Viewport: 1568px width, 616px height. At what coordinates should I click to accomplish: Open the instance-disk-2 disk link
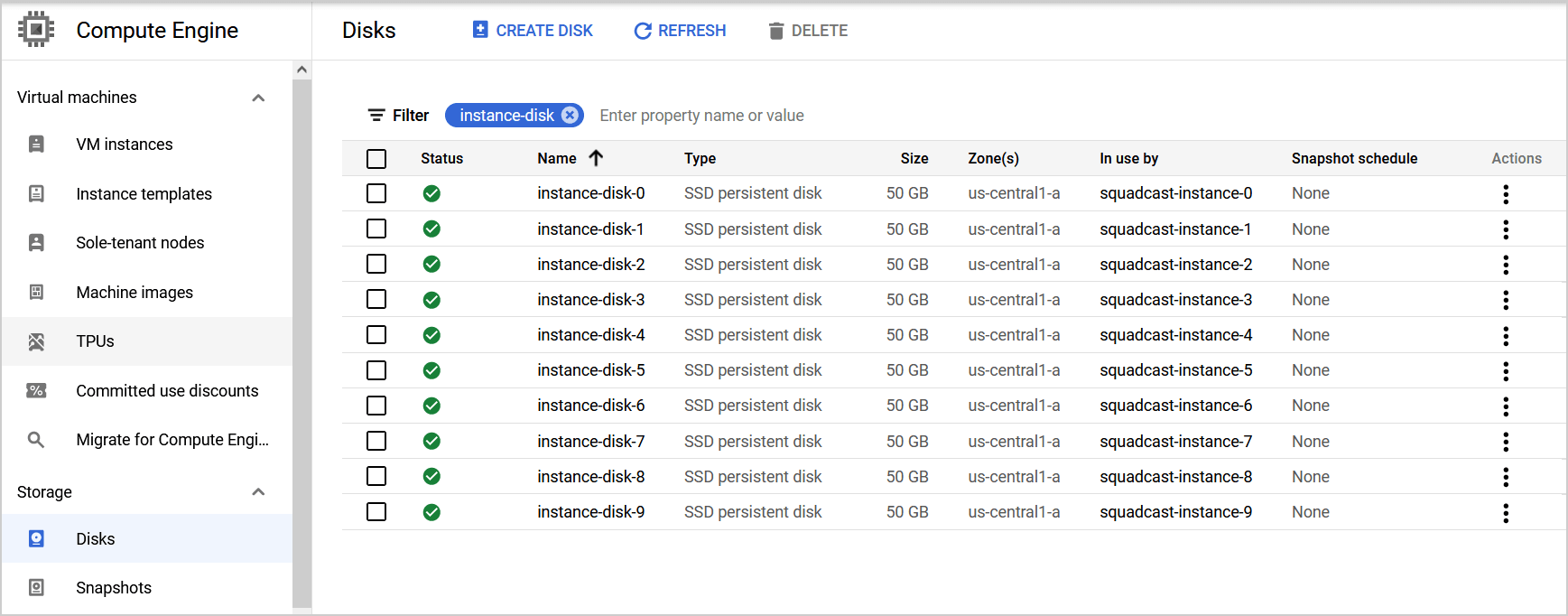pos(590,265)
